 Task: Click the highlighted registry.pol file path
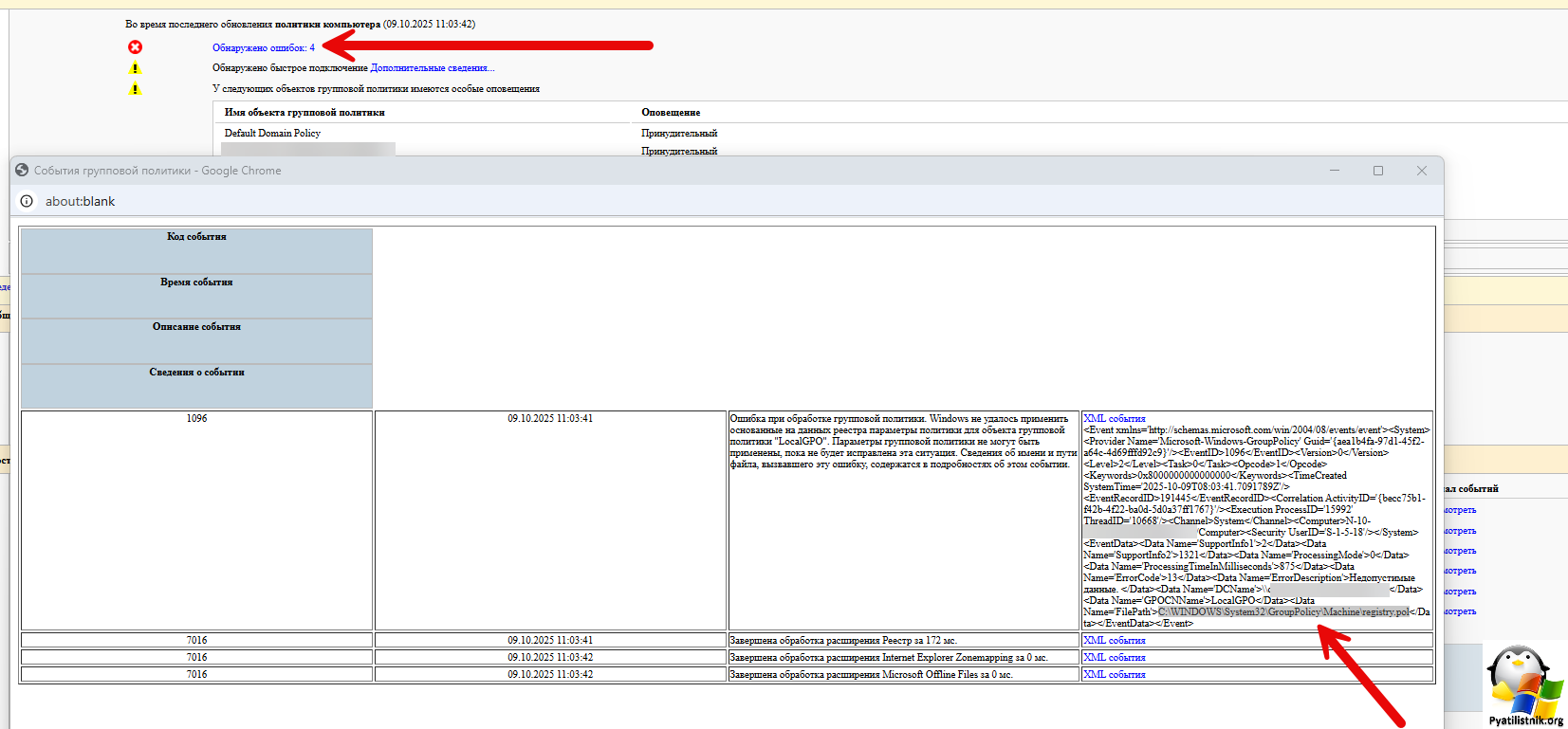click(1283, 612)
